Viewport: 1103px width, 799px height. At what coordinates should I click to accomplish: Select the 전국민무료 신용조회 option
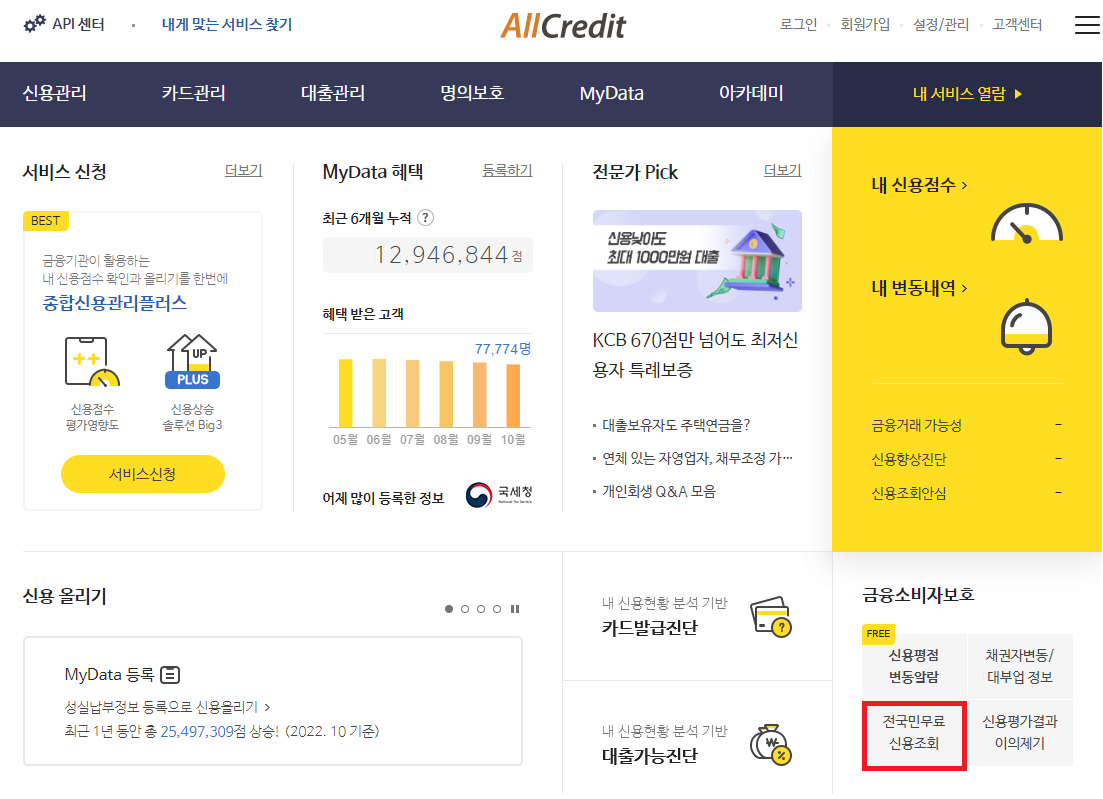tap(913, 735)
